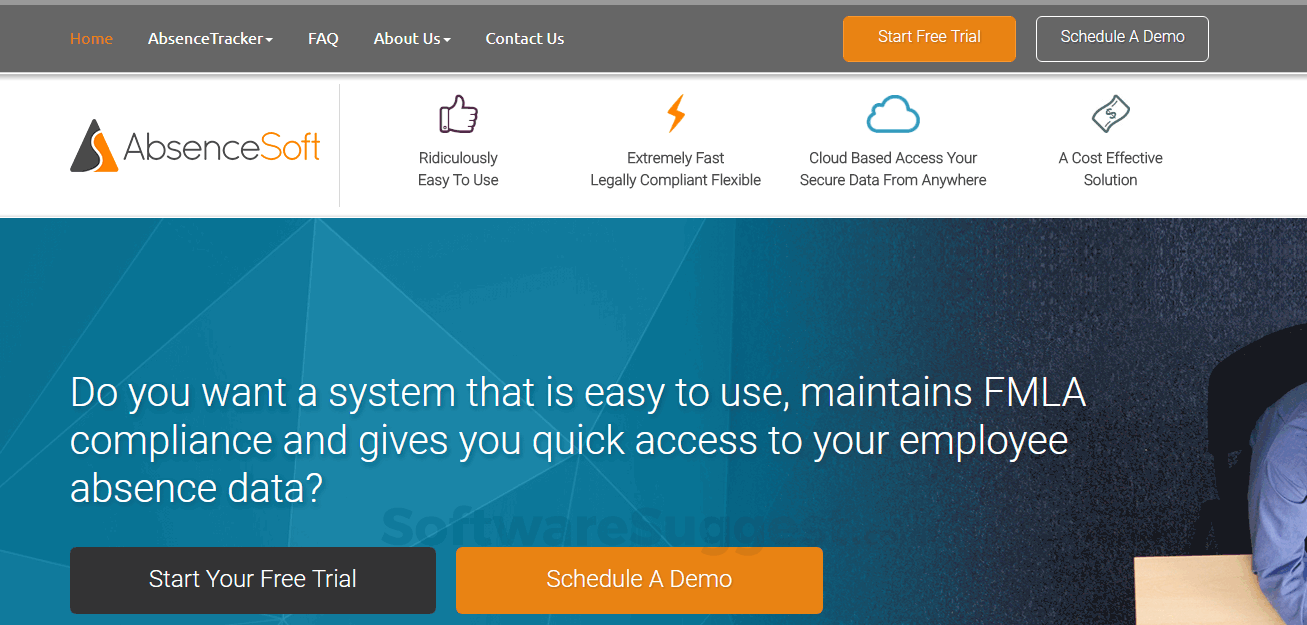Click the hero headline about FMLA compliance

(578, 440)
